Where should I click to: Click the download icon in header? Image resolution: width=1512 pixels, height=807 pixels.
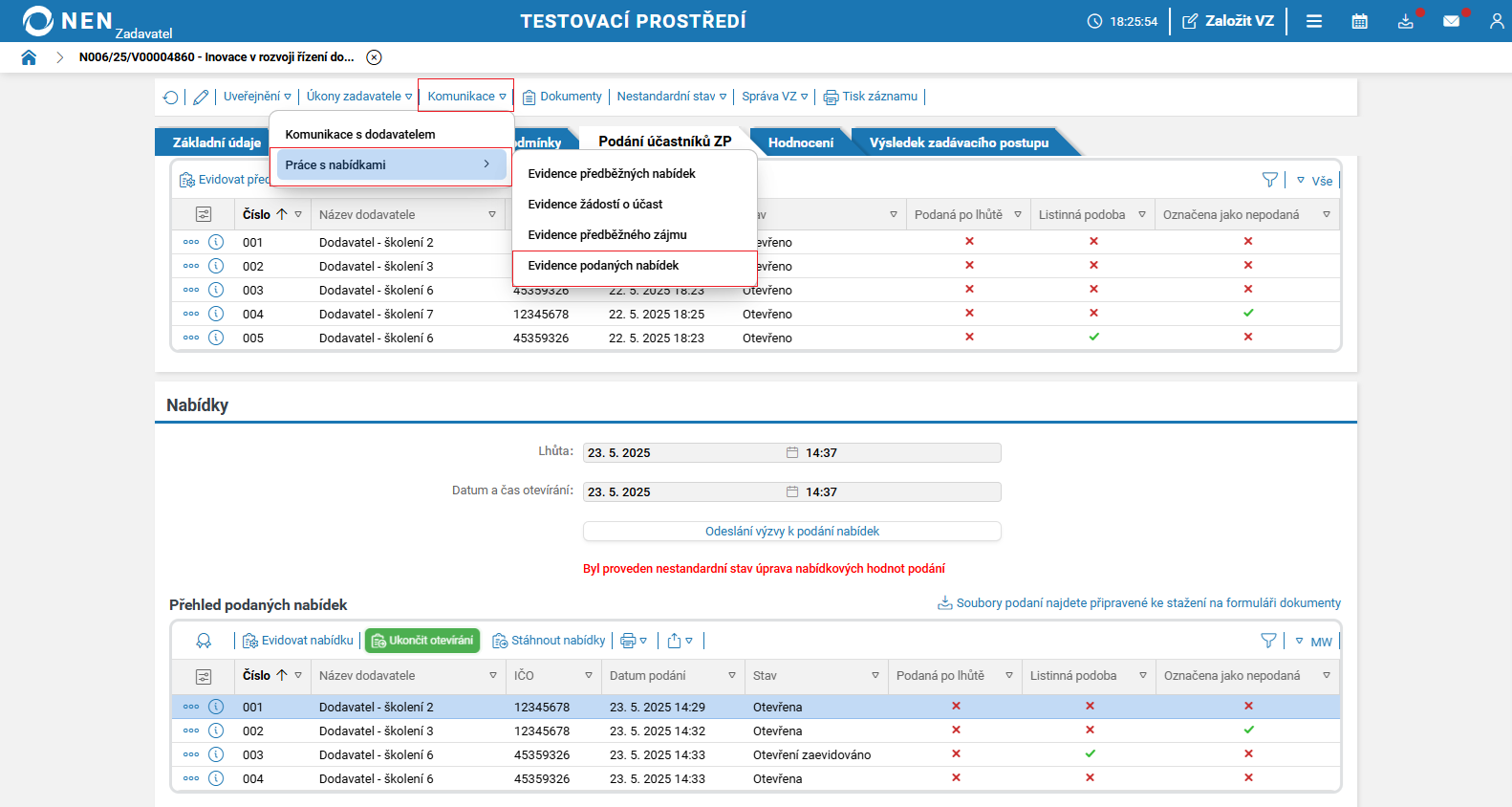(1405, 21)
